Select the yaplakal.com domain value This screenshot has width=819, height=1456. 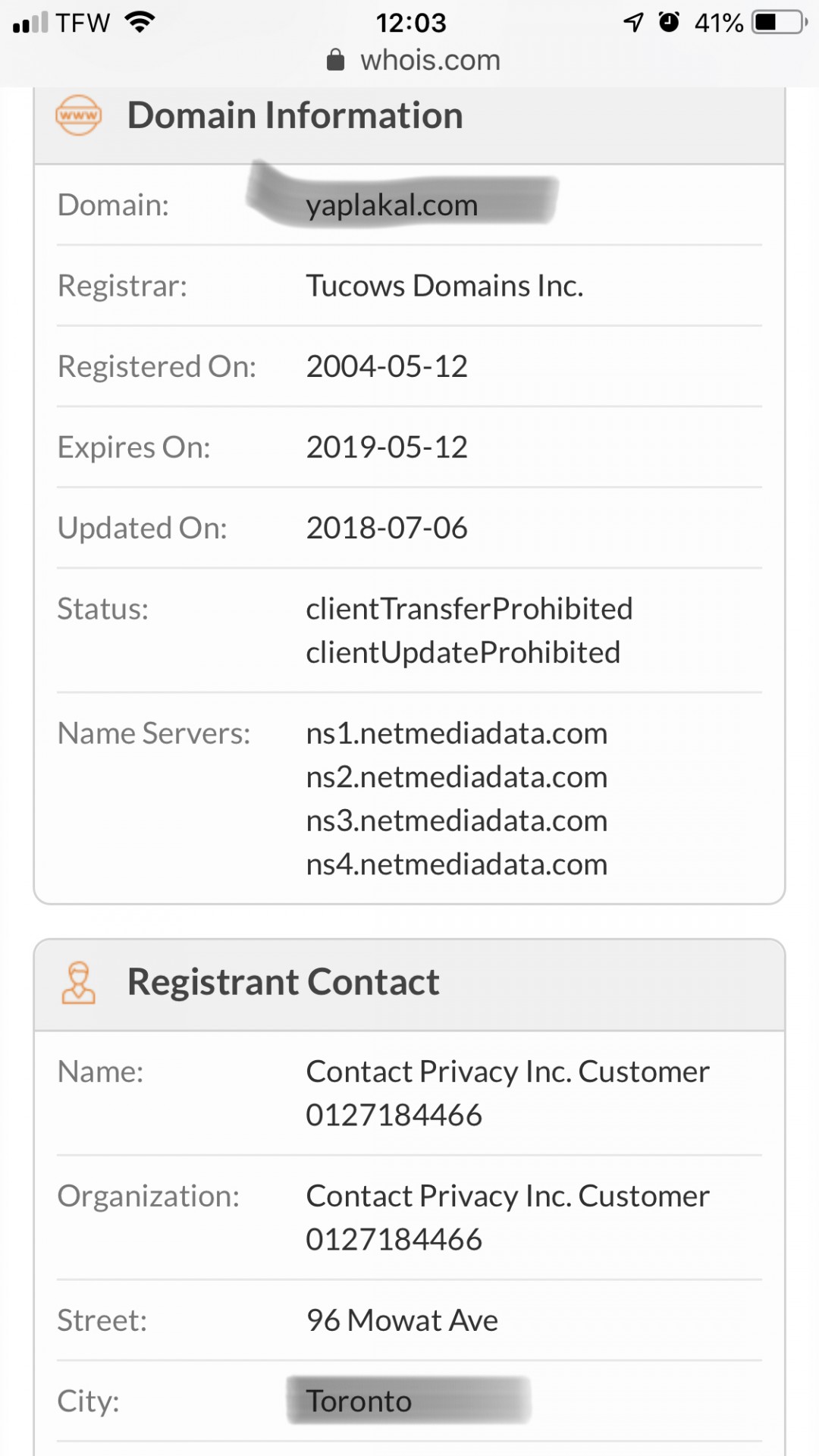pyautogui.click(x=392, y=205)
